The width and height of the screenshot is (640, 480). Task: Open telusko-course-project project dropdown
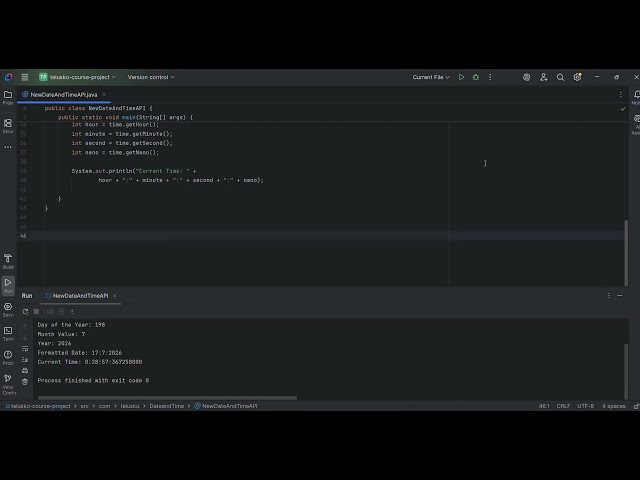(x=77, y=77)
